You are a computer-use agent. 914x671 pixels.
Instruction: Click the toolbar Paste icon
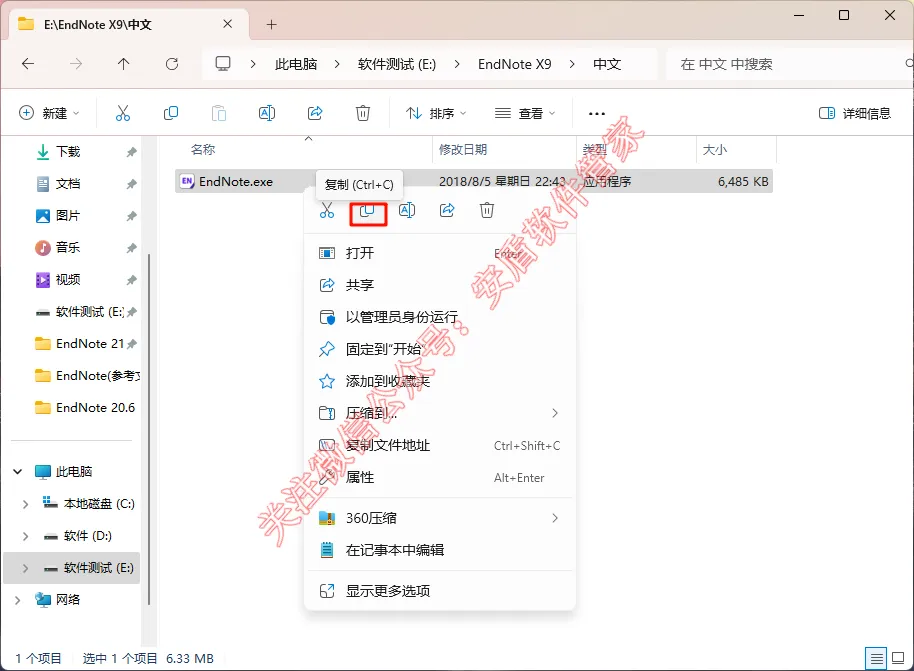click(x=219, y=113)
